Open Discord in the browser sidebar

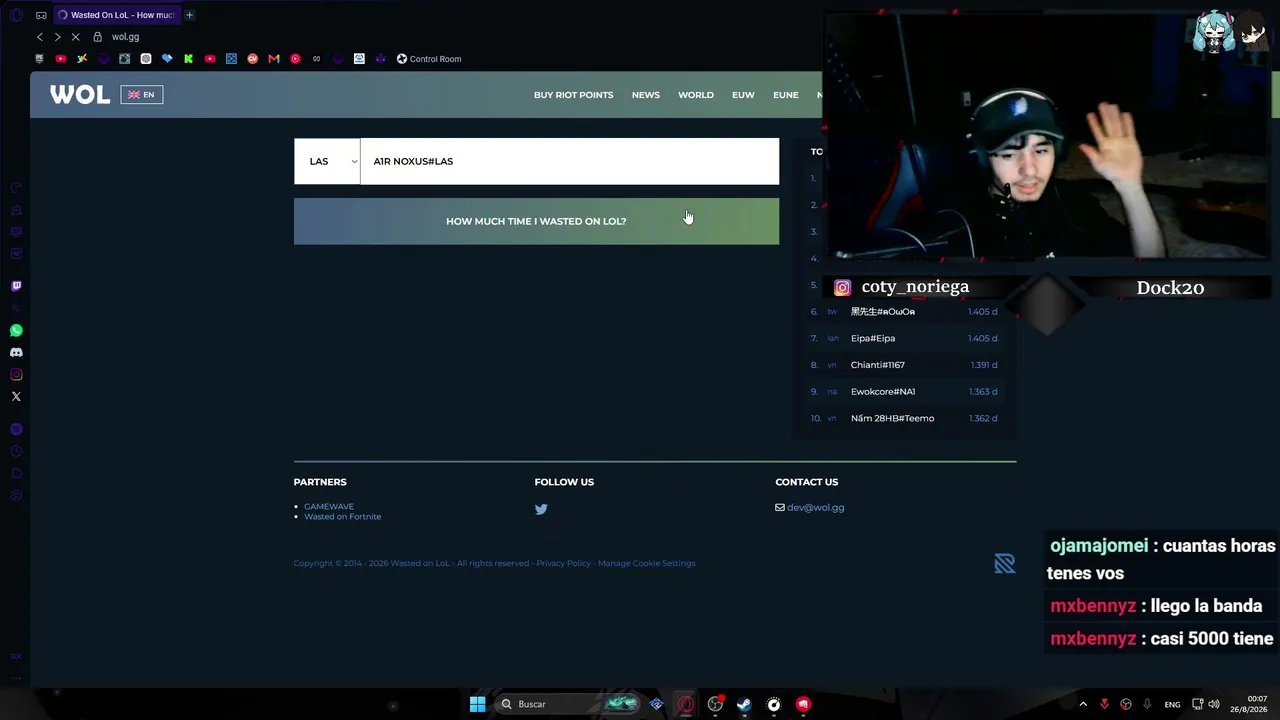(16, 352)
